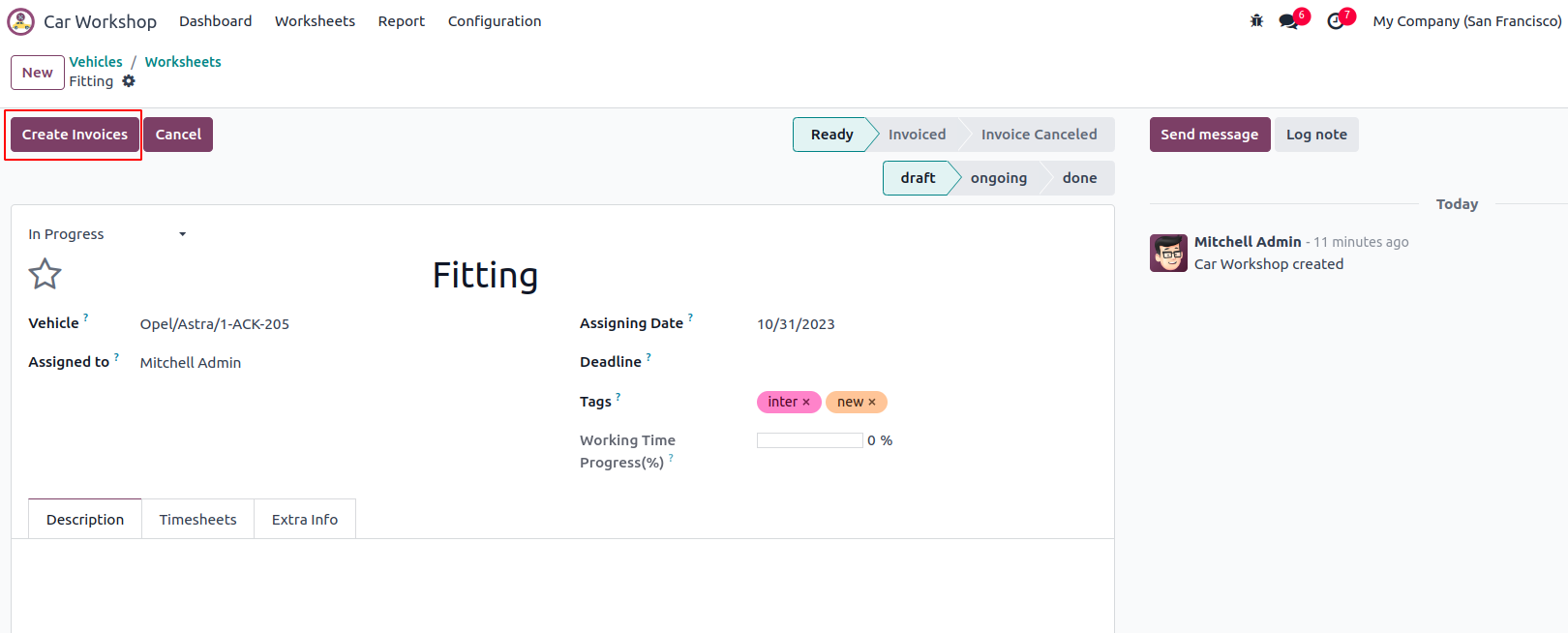Open the Extra Info tab

304,520
